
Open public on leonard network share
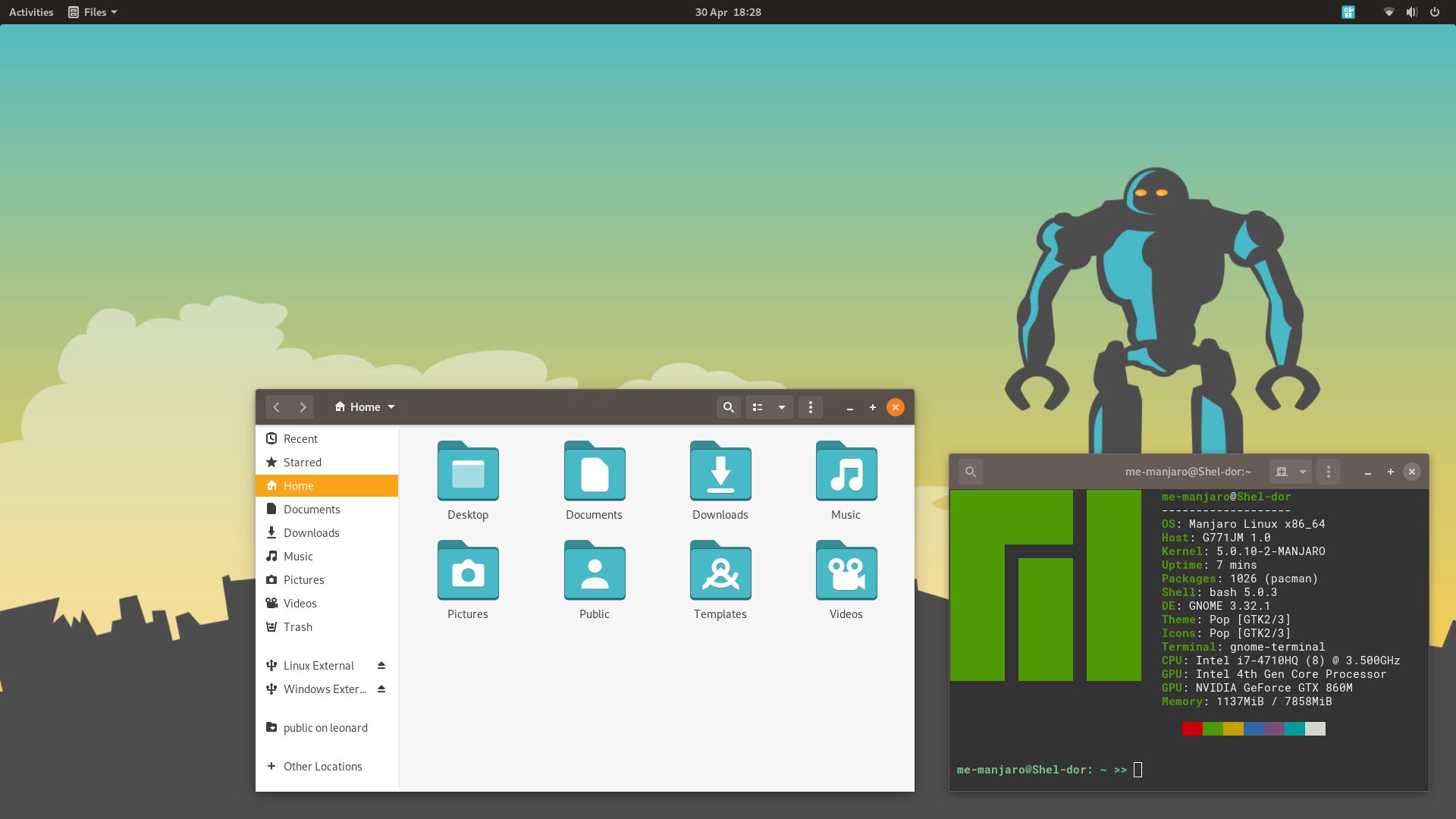325,727
